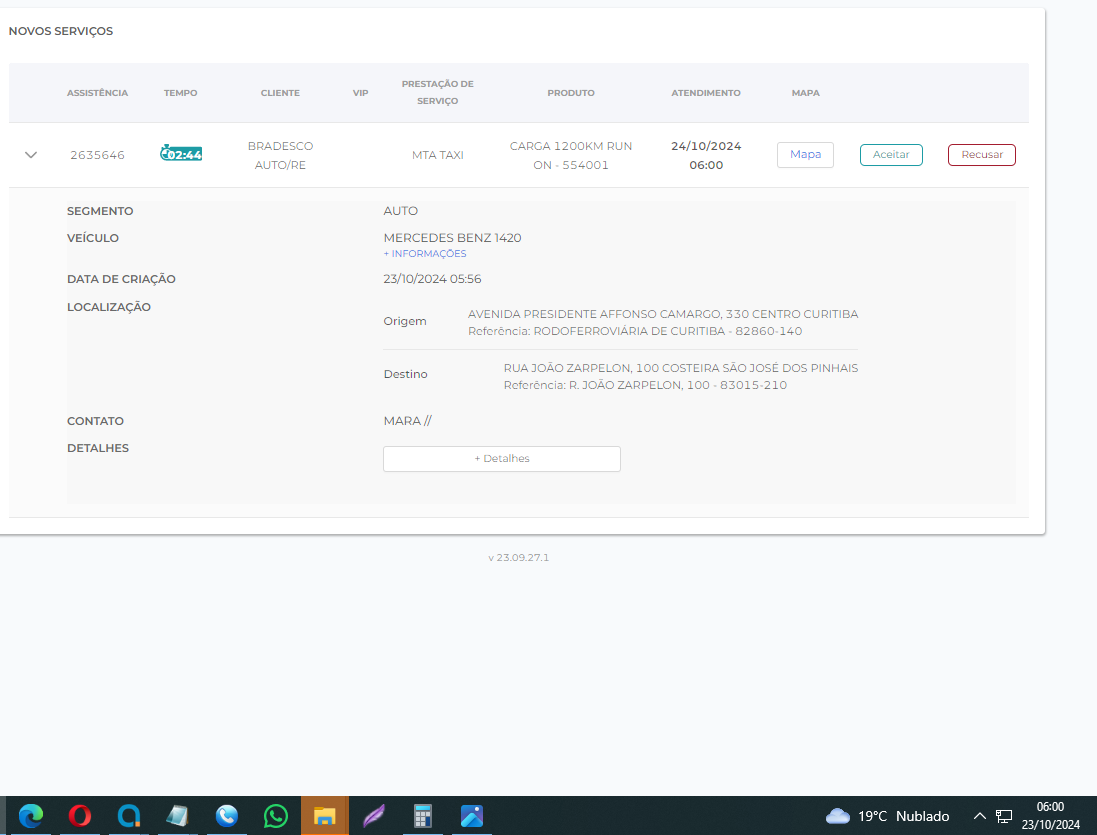Click the Origem label
The width and height of the screenshot is (1097, 835).
[404, 321]
